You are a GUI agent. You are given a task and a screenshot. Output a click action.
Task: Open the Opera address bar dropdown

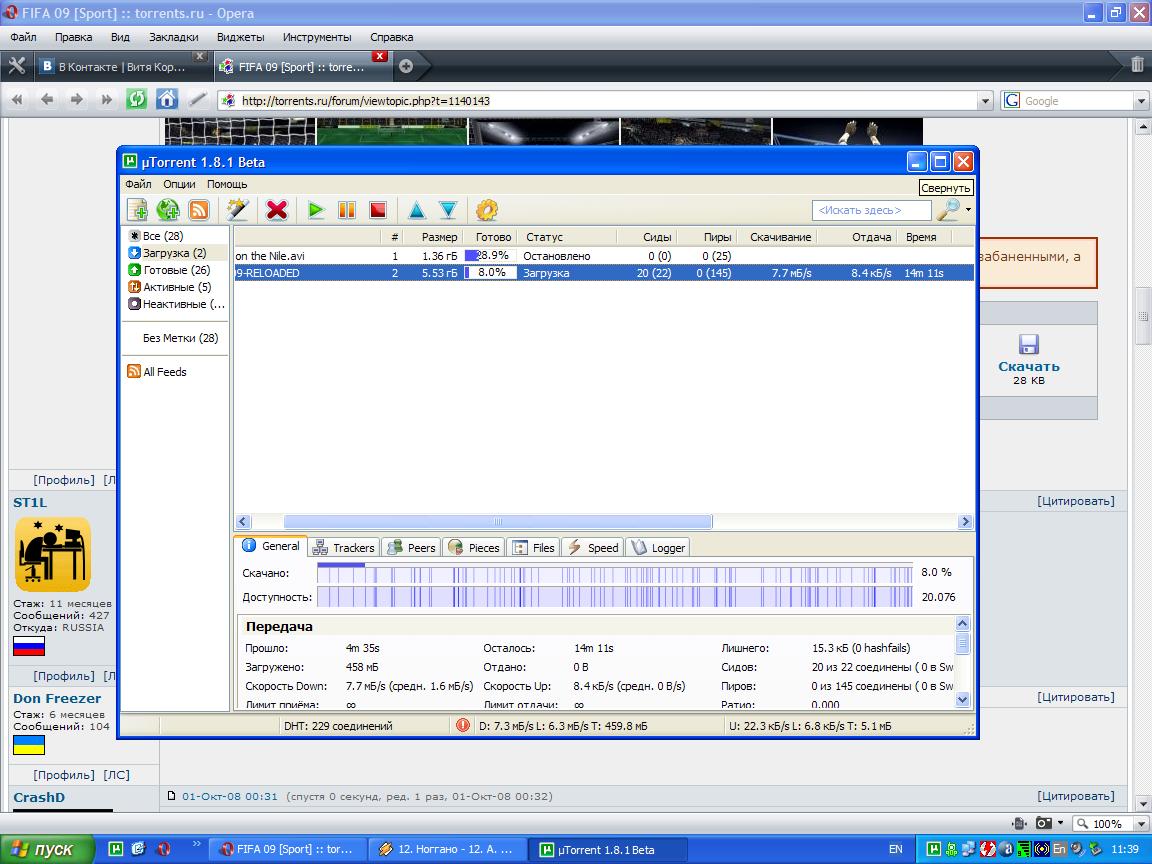pyautogui.click(x=985, y=101)
